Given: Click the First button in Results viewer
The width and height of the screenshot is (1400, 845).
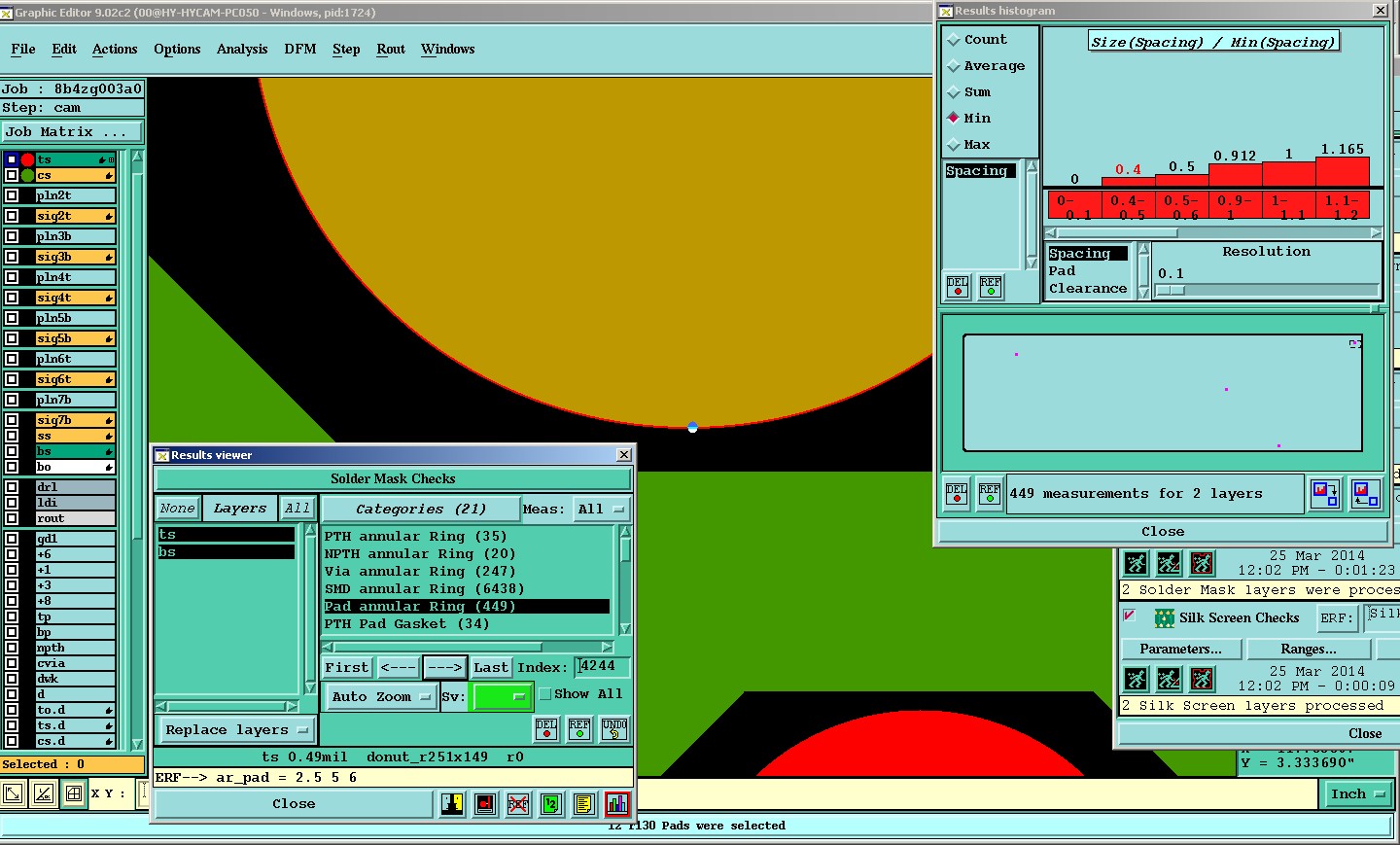Looking at the screenshot, I should click(347, 667).
